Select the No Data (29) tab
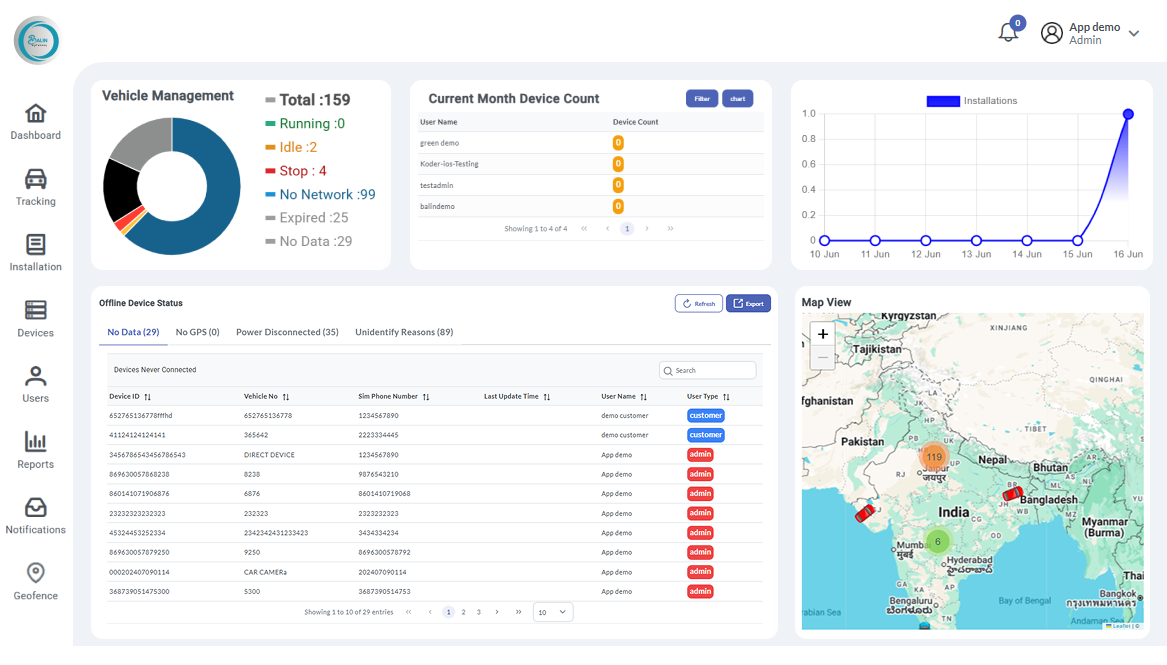1167x665 pixels. 133,332
